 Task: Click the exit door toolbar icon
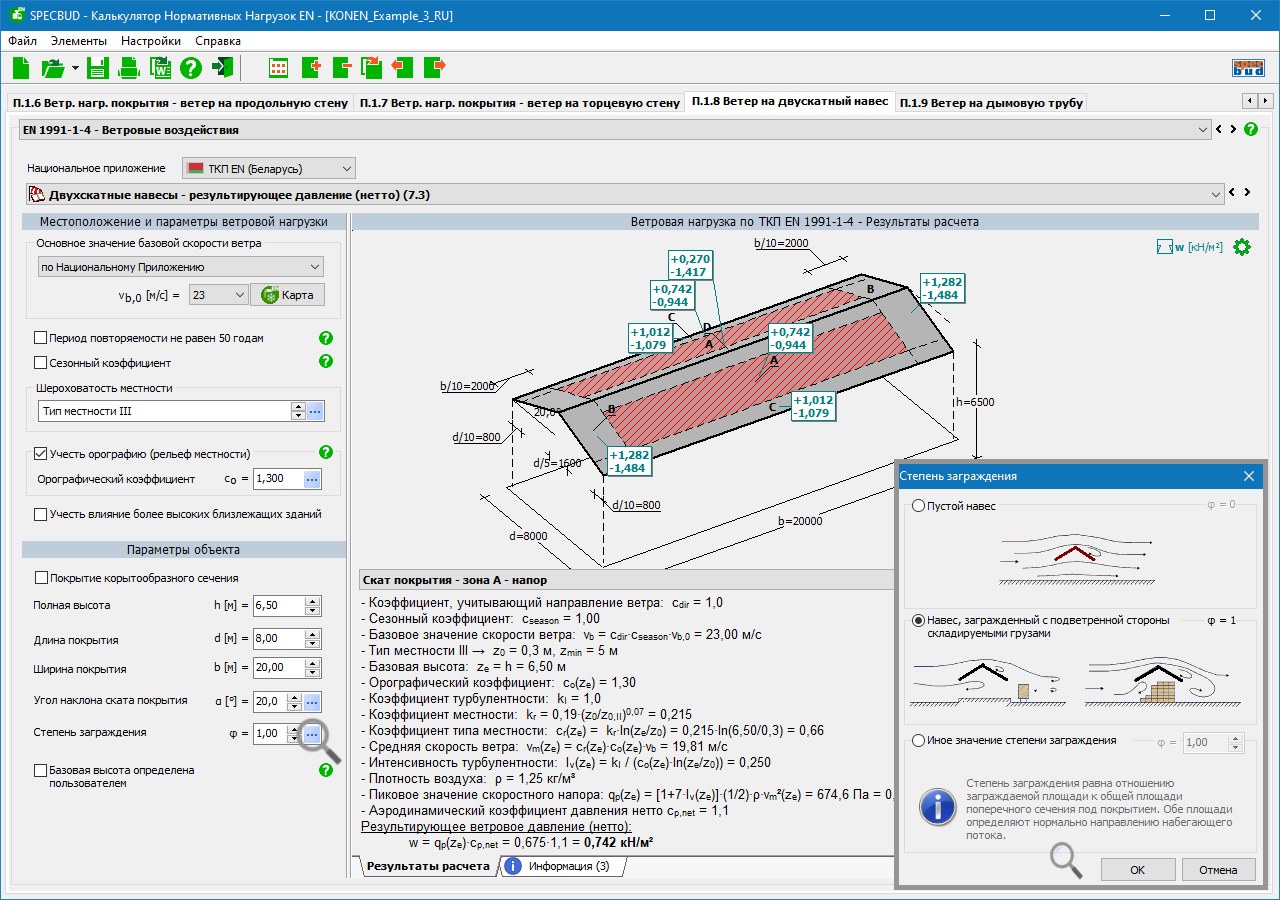[223, 68]
